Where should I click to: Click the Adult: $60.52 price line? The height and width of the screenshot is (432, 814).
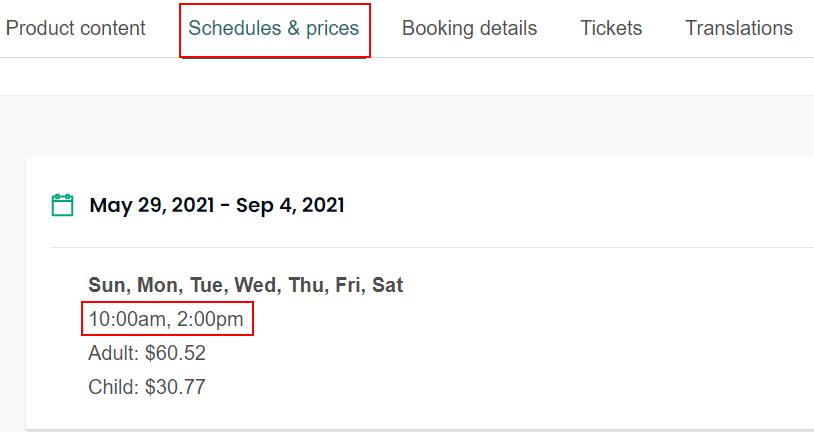click(147, 353)
